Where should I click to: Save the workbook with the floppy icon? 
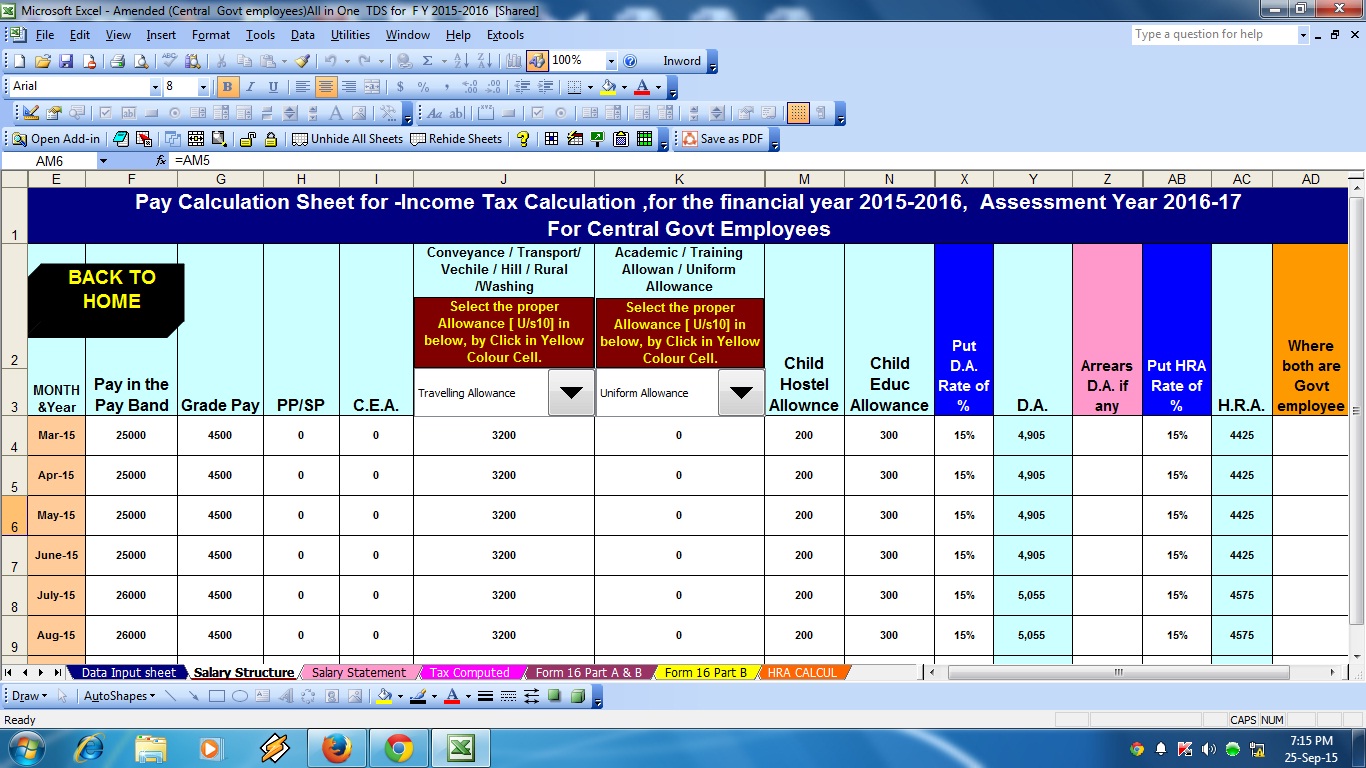point(66,61)
